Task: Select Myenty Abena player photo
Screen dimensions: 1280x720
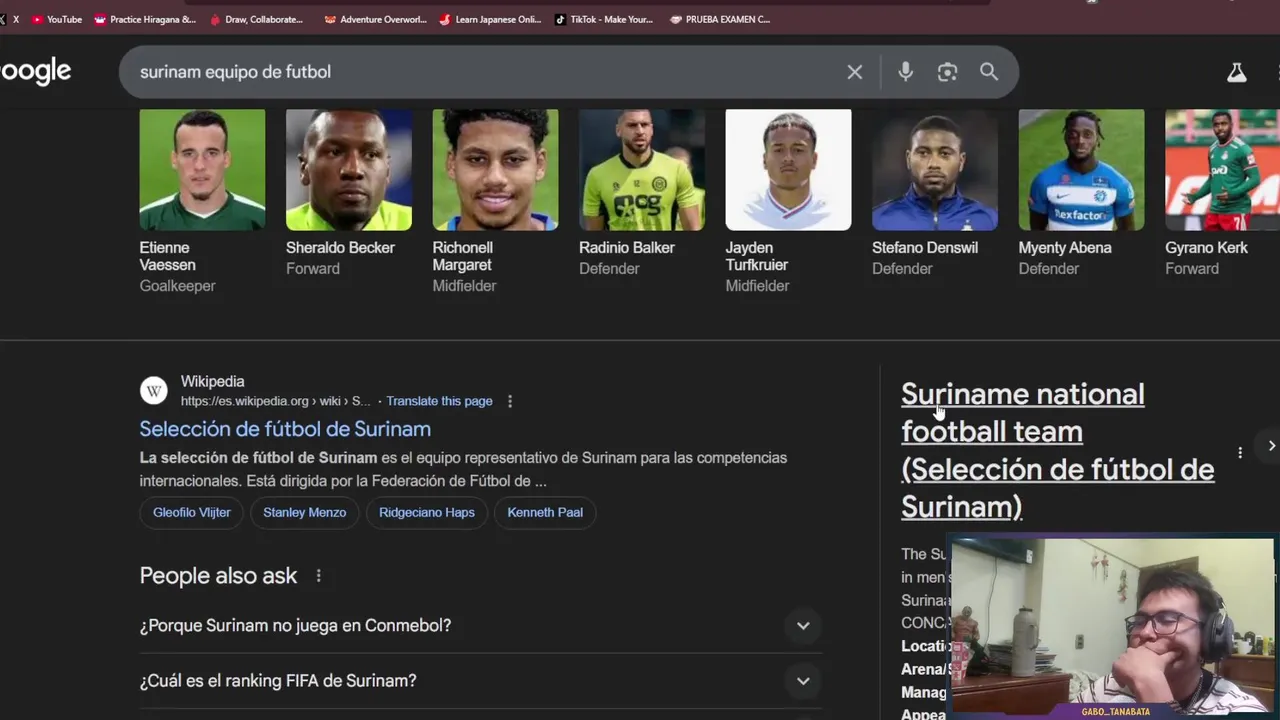Action: (x=1081, y=170)
